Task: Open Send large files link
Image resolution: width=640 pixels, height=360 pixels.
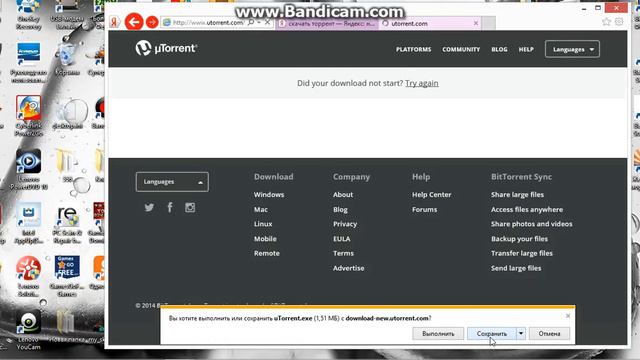Action: (516, 268)
